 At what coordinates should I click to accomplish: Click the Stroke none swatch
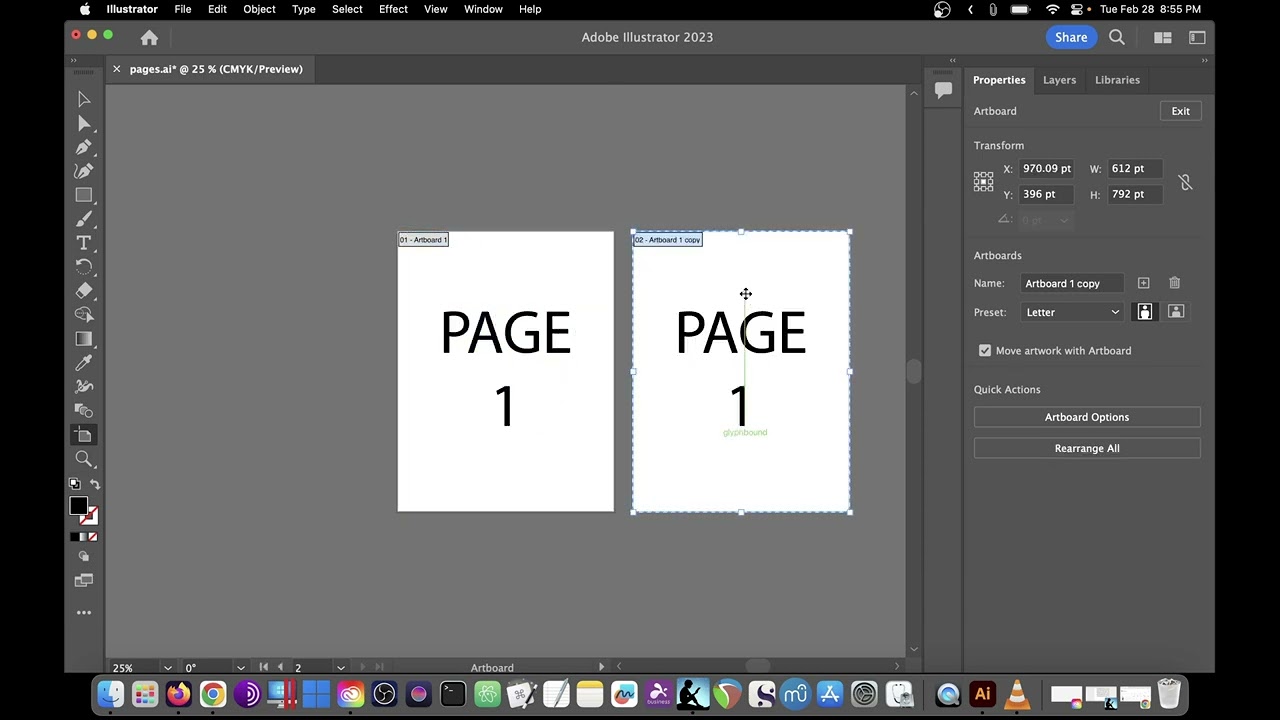tap(90, 516)
